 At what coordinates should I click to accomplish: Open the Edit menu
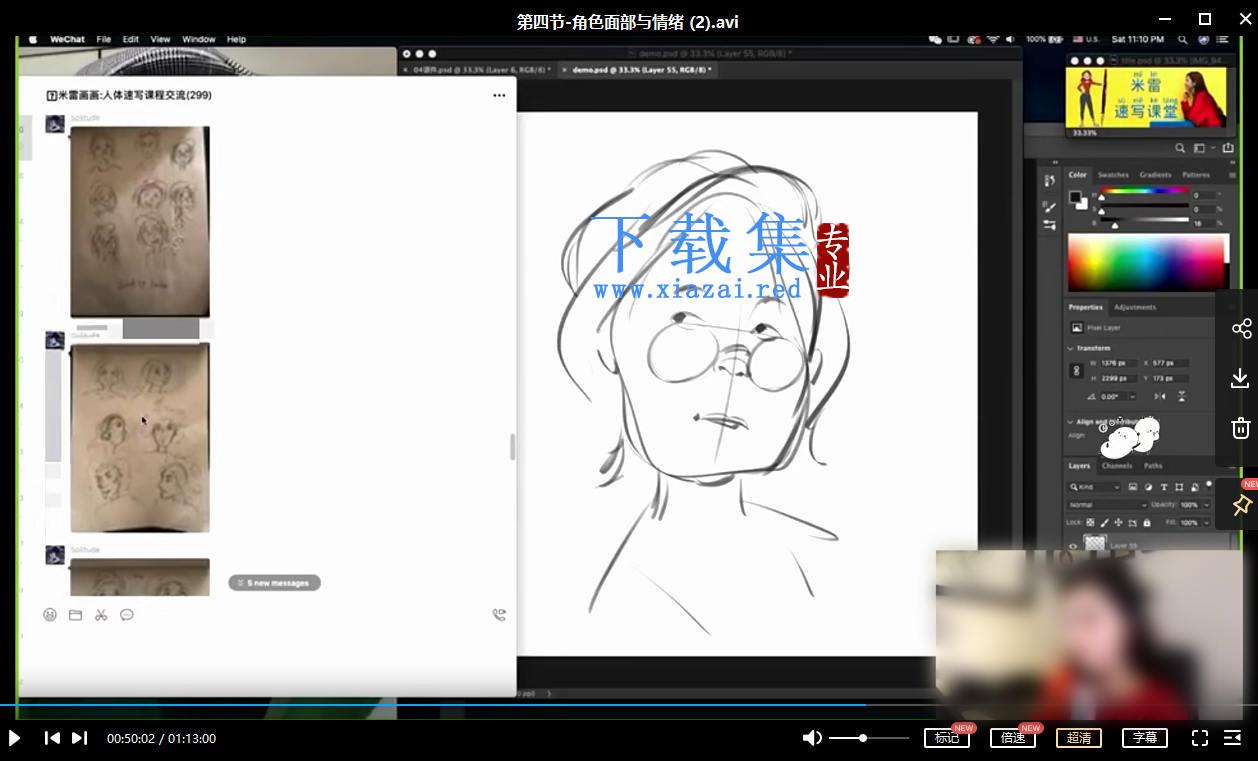[x=131, y=40]
